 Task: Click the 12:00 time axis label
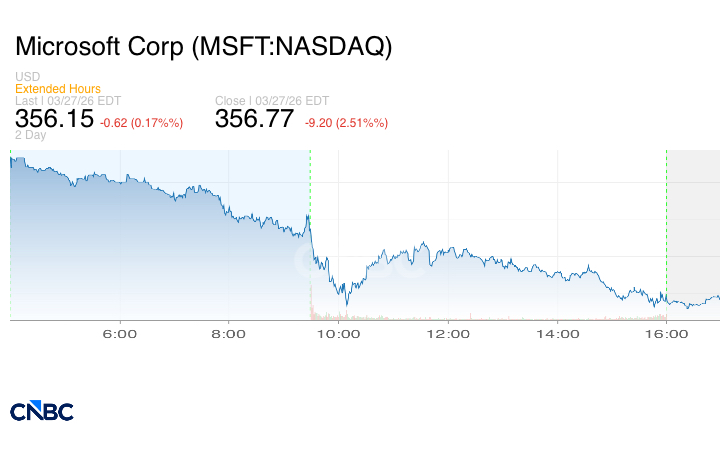[x=448, y=335]
